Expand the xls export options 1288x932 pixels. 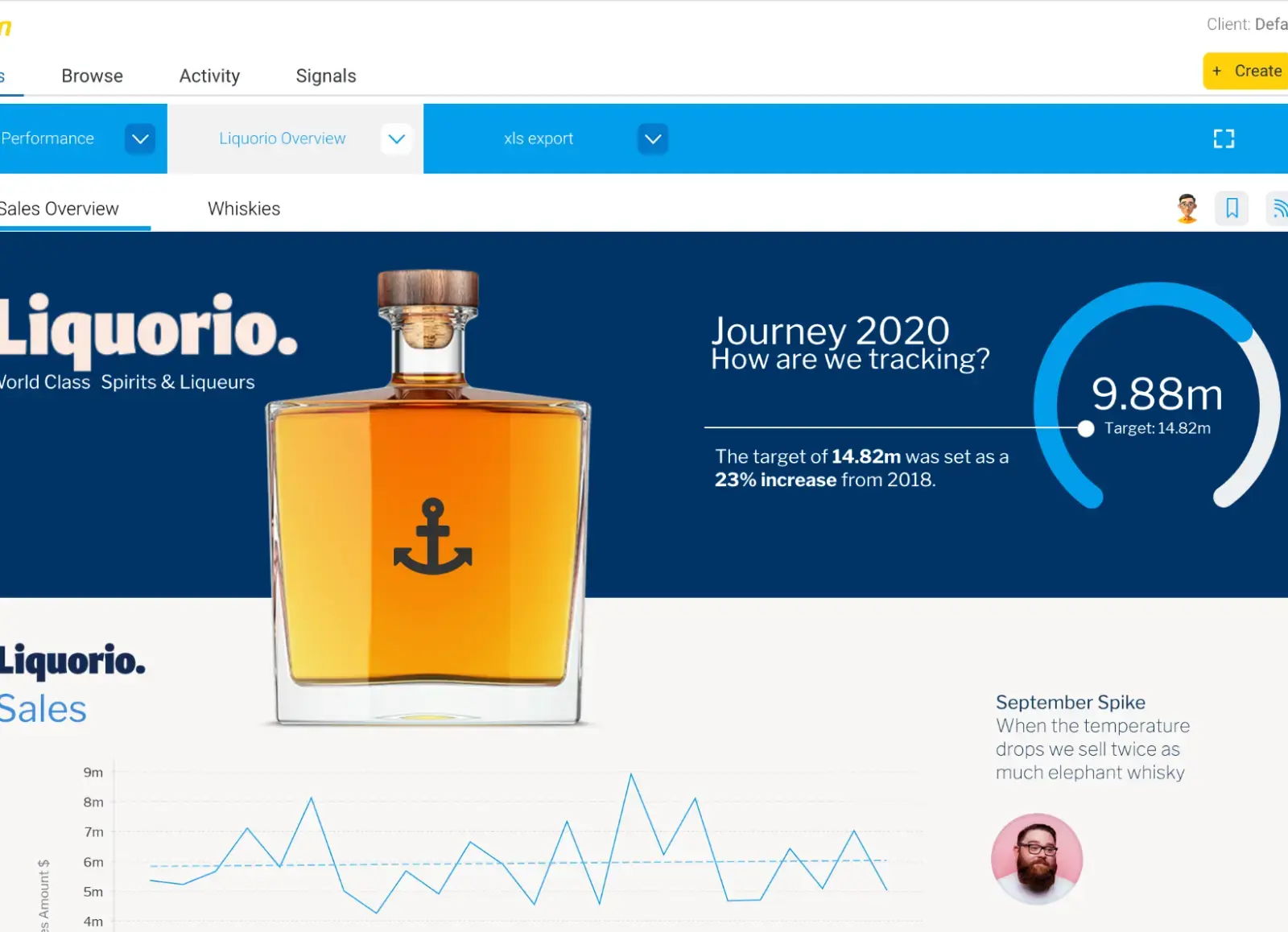[652, 138]
